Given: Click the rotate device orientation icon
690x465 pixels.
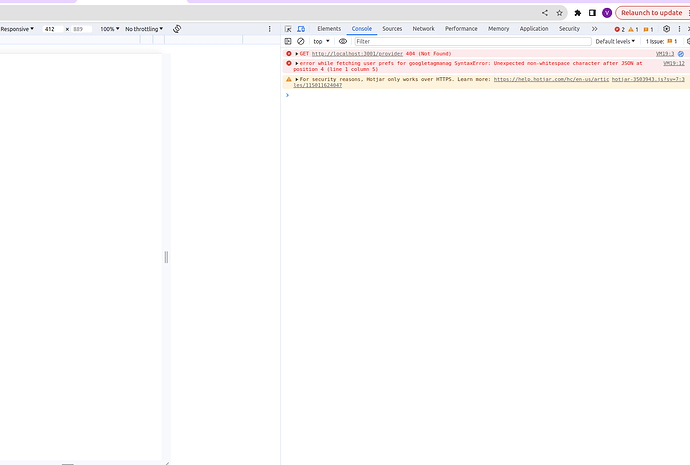Looking at the screenshot, I should [x=177, y=29].
